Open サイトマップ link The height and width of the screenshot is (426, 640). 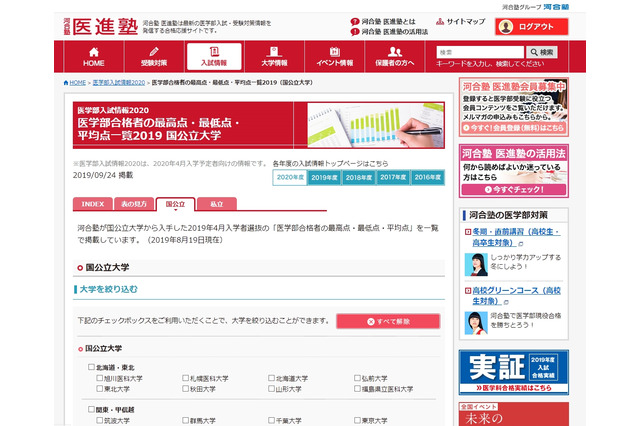[461, 22]
